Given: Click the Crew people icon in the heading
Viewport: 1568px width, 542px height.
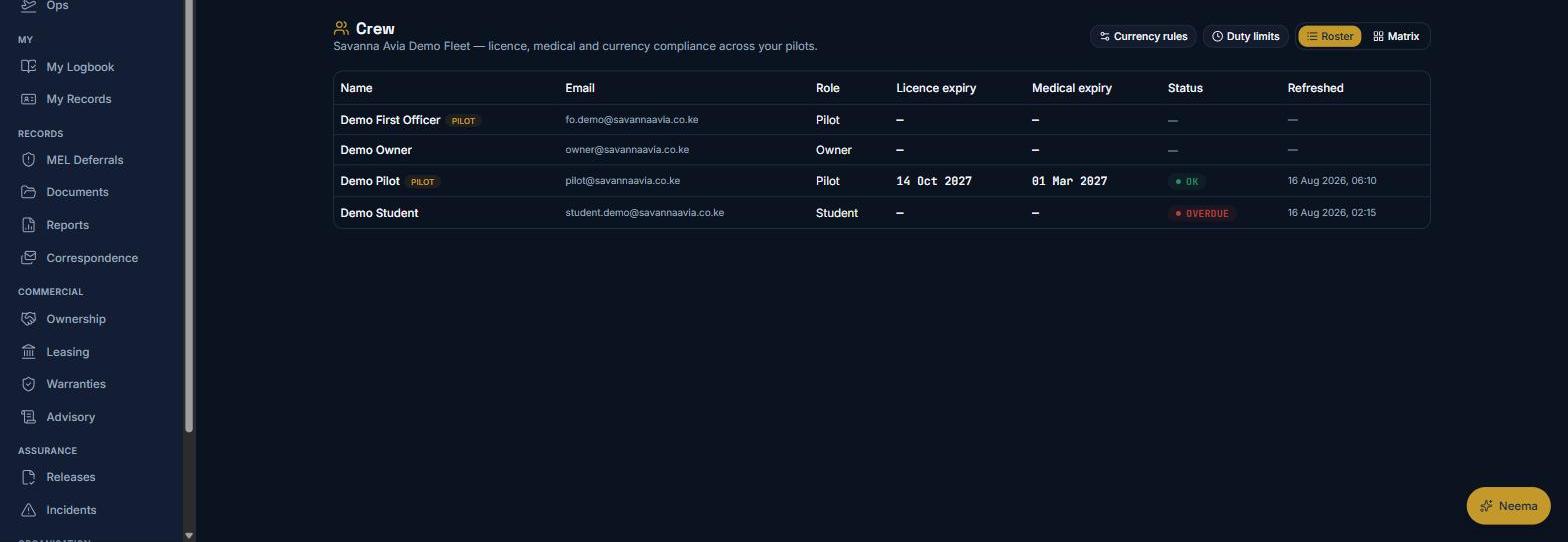Looking at the screenshot, I should (342, 29).
